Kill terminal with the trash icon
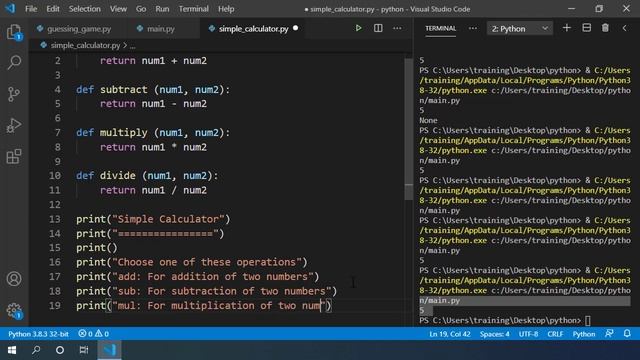 (x=605, y=28)
